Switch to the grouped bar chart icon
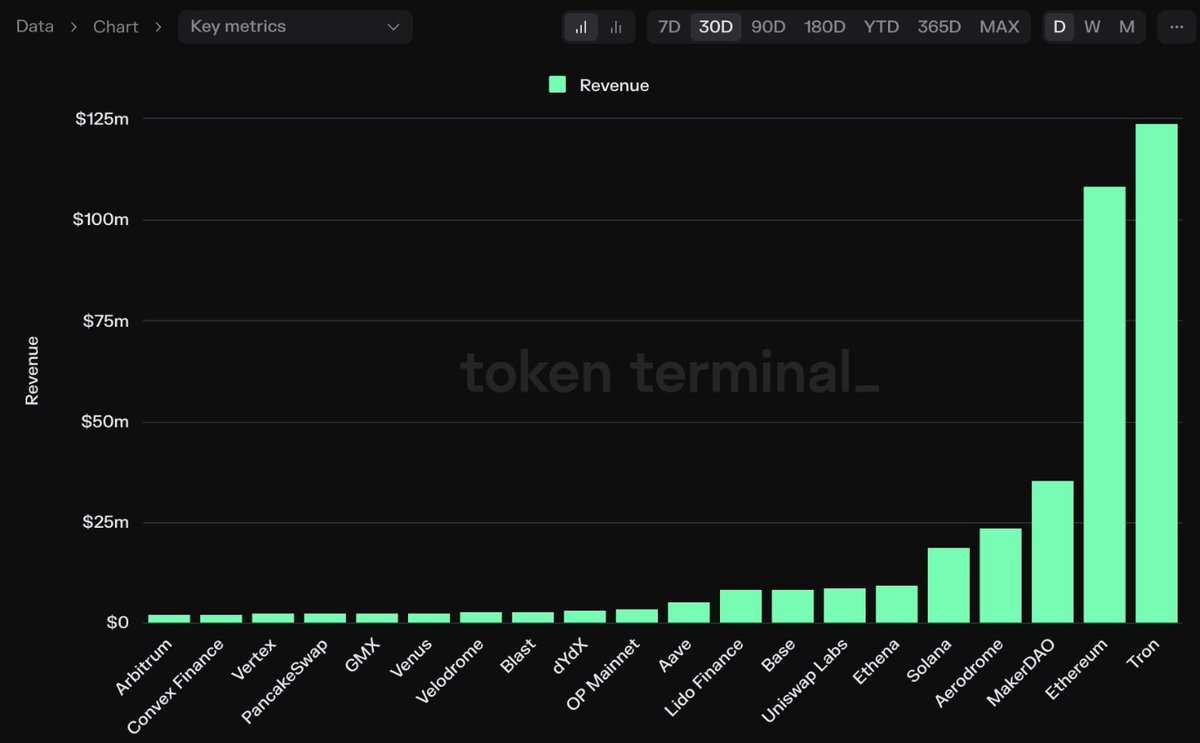This screenshot has width=1200, height=743. pos(616,27)
